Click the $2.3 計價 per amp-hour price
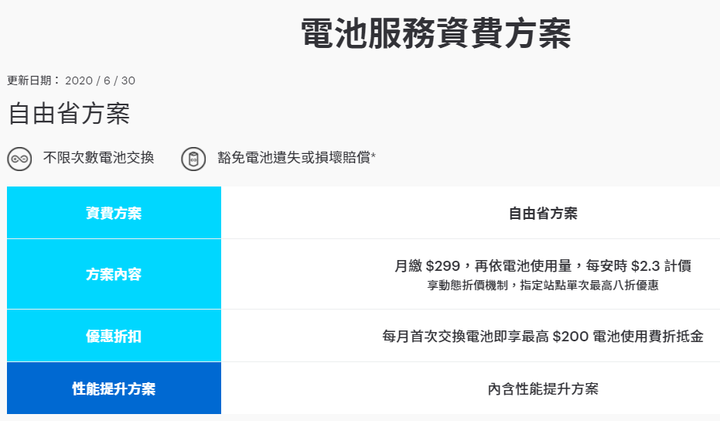This screenshot has height=421, width=720. 661,266
